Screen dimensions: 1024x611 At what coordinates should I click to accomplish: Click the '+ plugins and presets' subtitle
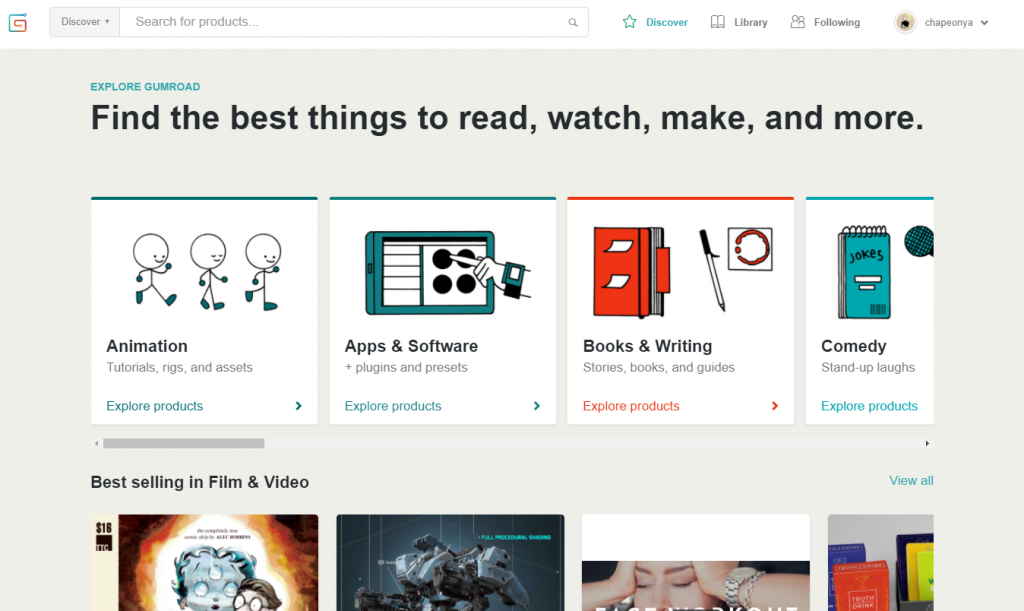(406, 368)
